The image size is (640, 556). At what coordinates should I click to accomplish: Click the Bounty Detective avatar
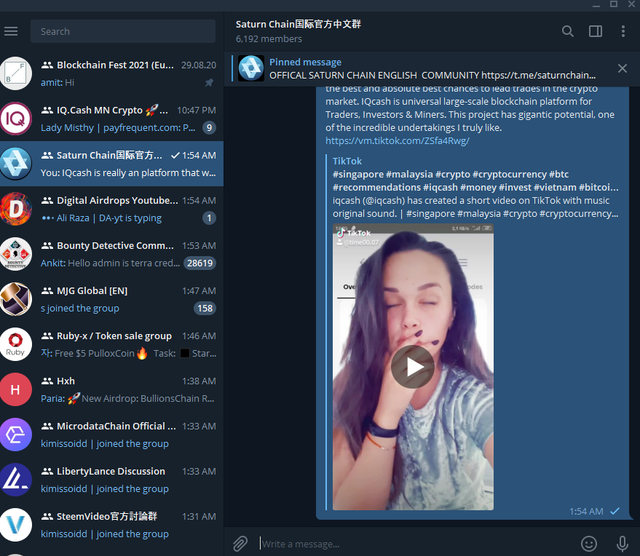[x=16, y=254]
